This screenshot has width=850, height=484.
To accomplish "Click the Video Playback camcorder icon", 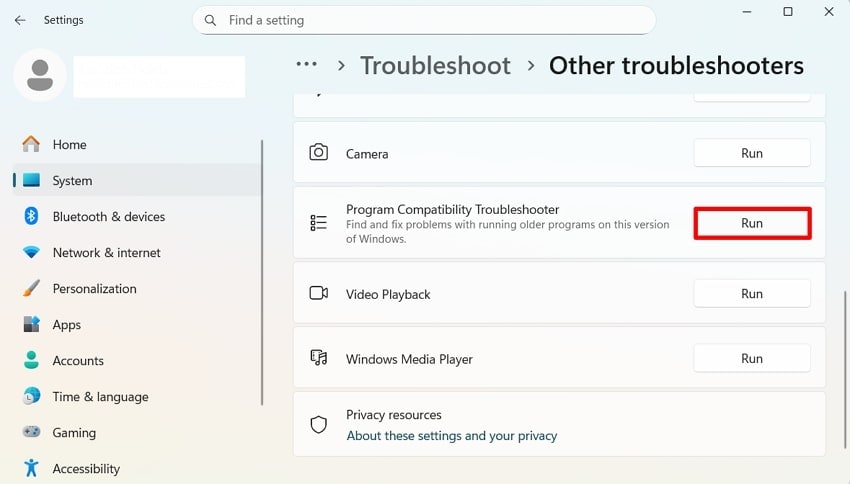I will coord(319,293).
